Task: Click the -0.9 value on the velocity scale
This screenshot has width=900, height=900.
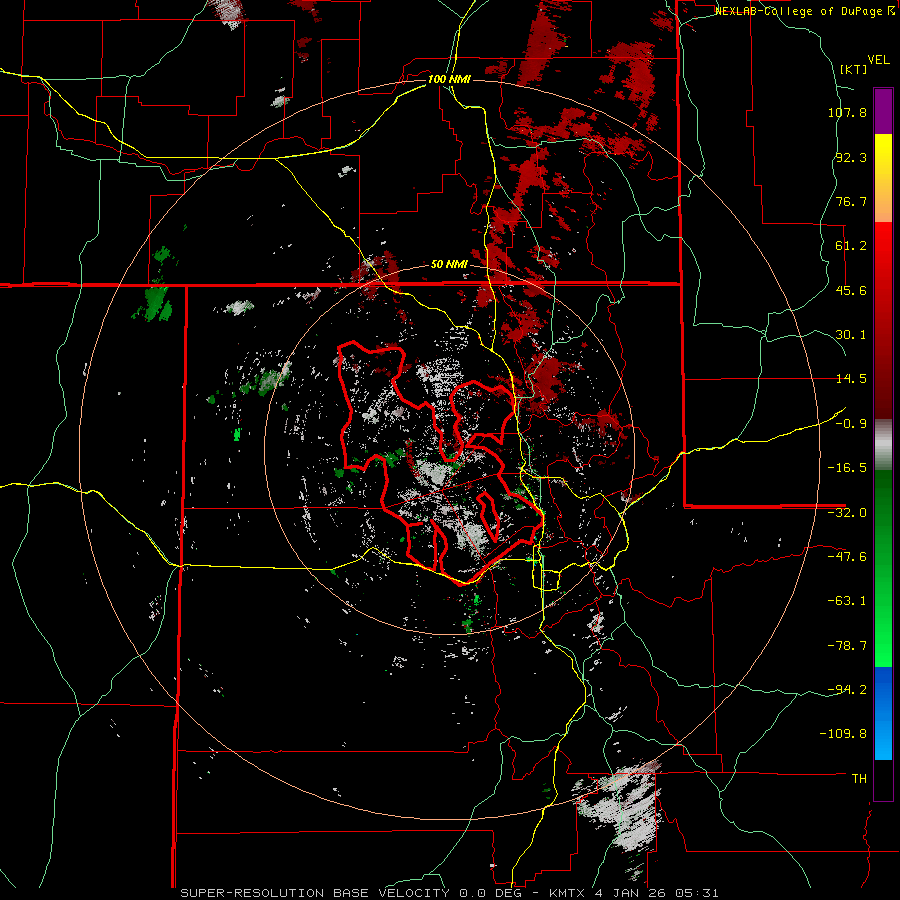Action: click(851, 424)
